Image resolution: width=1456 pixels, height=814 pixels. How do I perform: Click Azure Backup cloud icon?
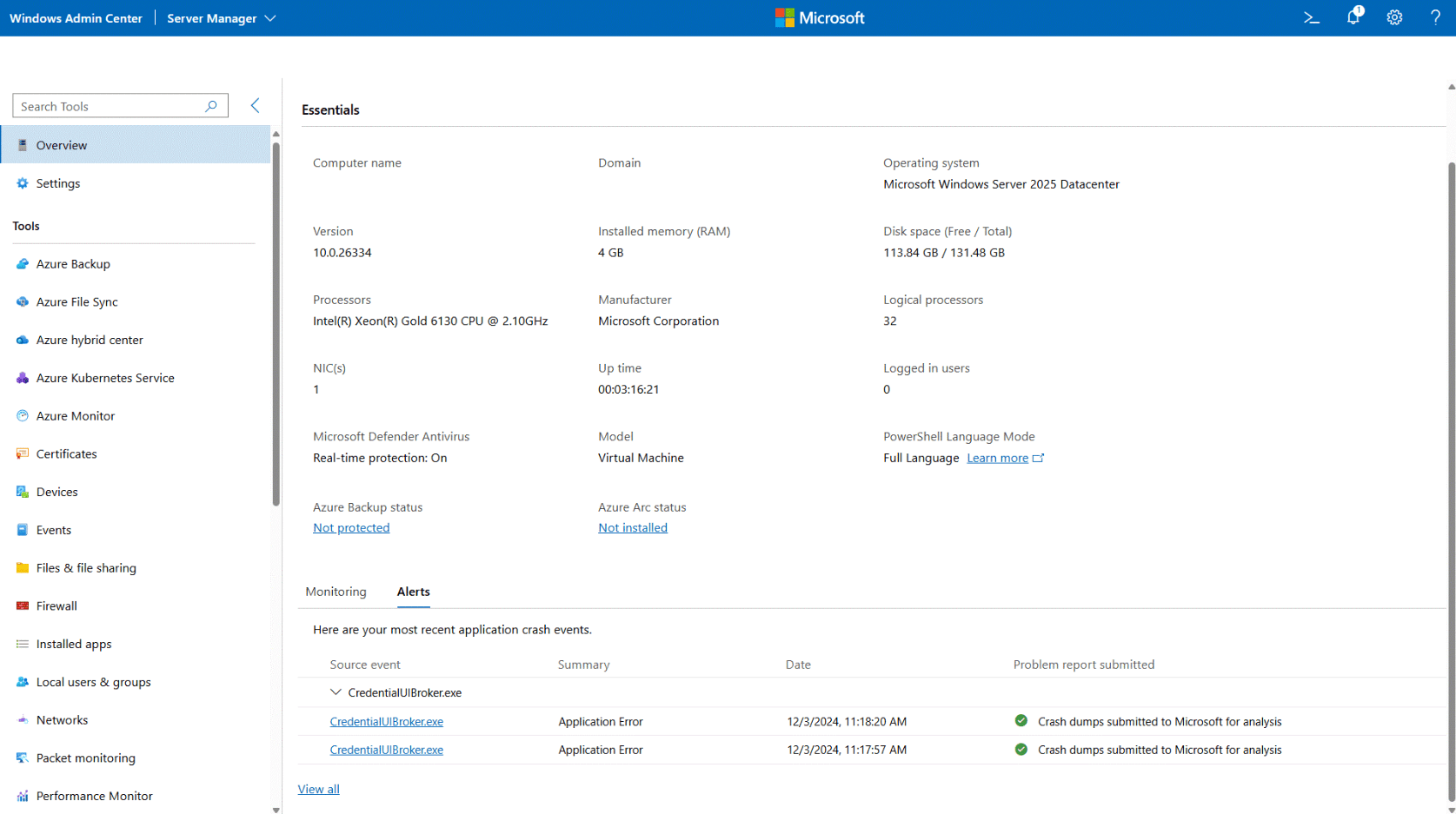click(x=23, y=264)
